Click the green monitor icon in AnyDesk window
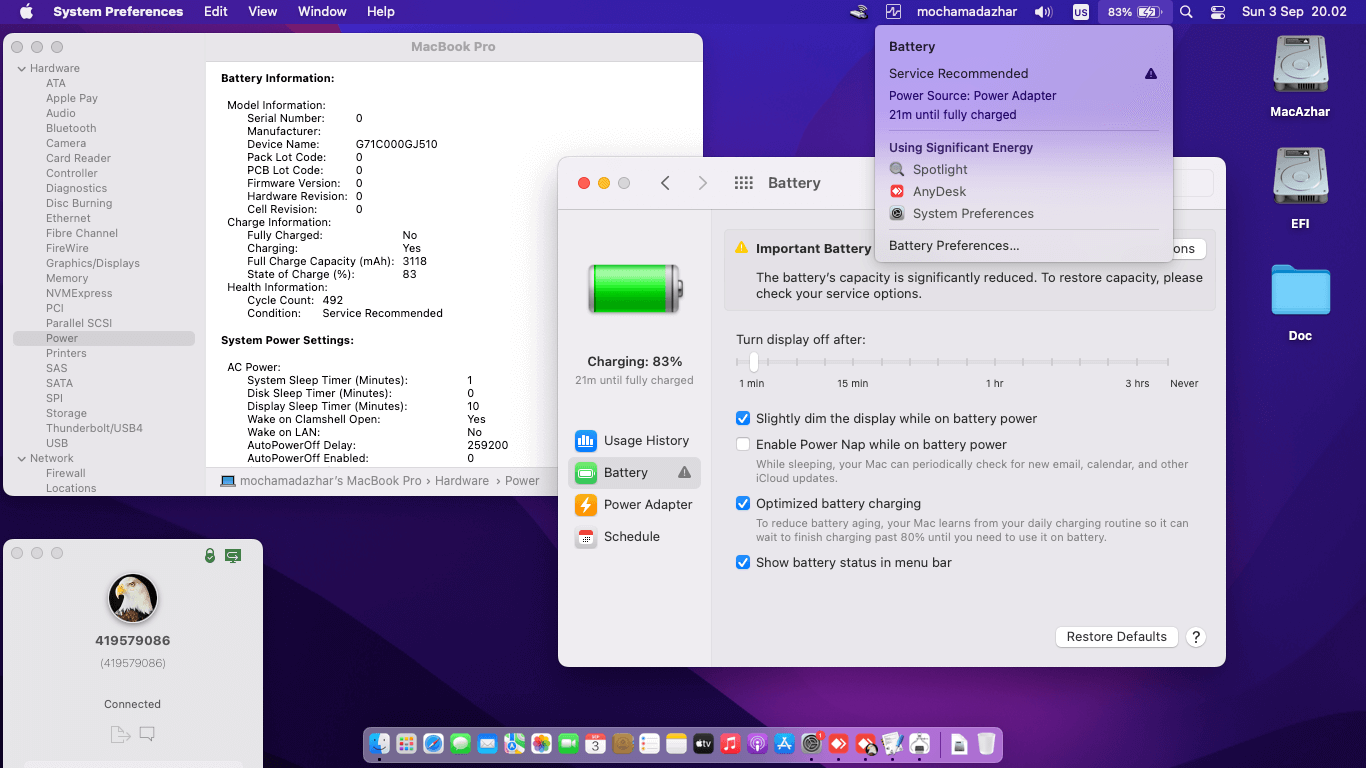The width and height of the screenshot is (1366, 768). (233, 555)
